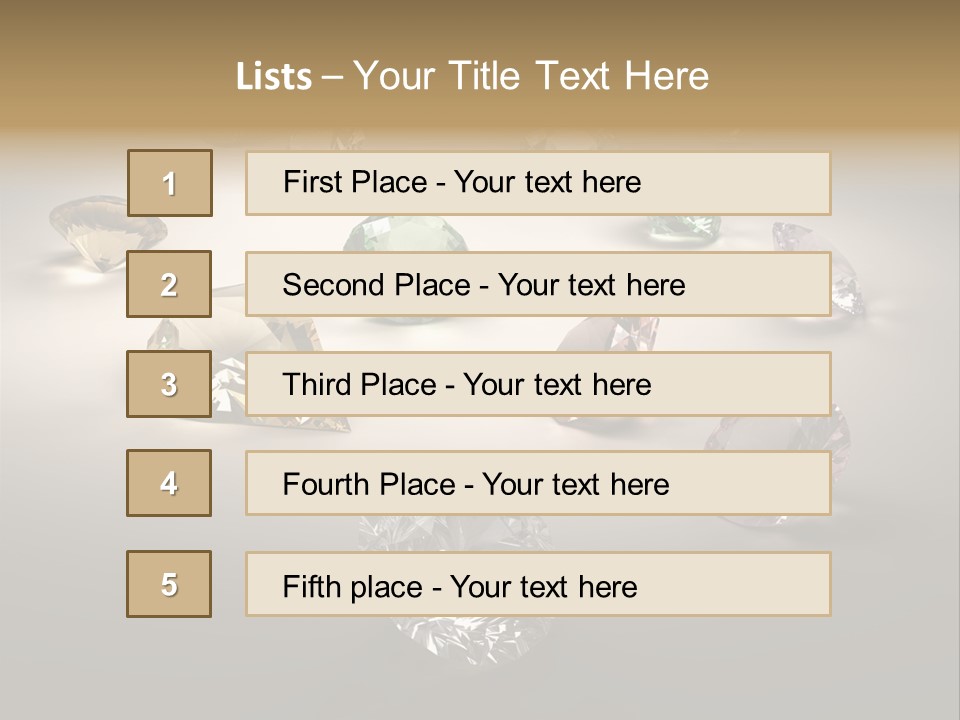Click the number 1 box
The width and height of the screenshot is (960, 720).
[x=170, y=183]
